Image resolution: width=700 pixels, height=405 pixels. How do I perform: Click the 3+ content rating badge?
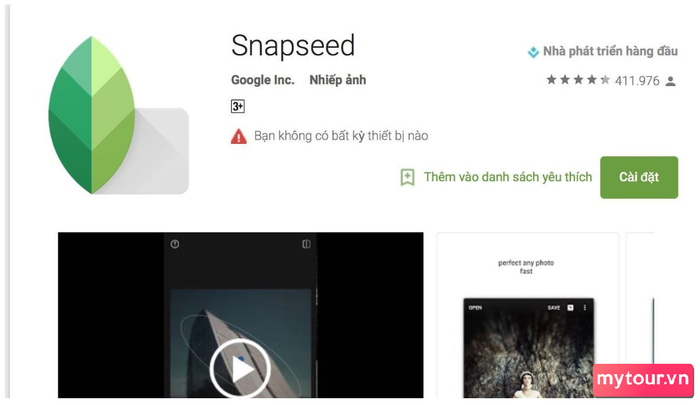pos(238,106)
